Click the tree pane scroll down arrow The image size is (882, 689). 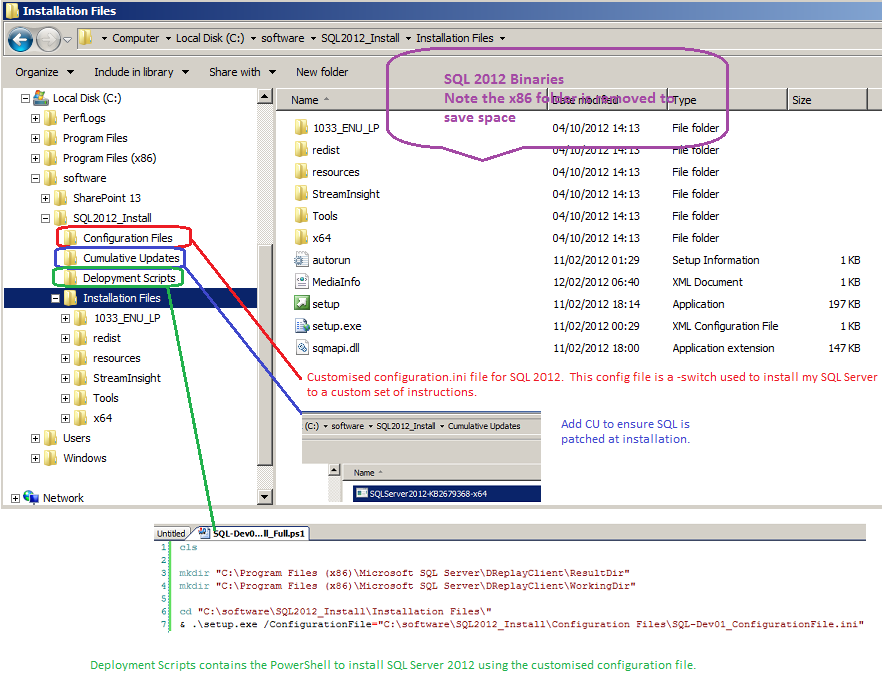pos(265,497)
